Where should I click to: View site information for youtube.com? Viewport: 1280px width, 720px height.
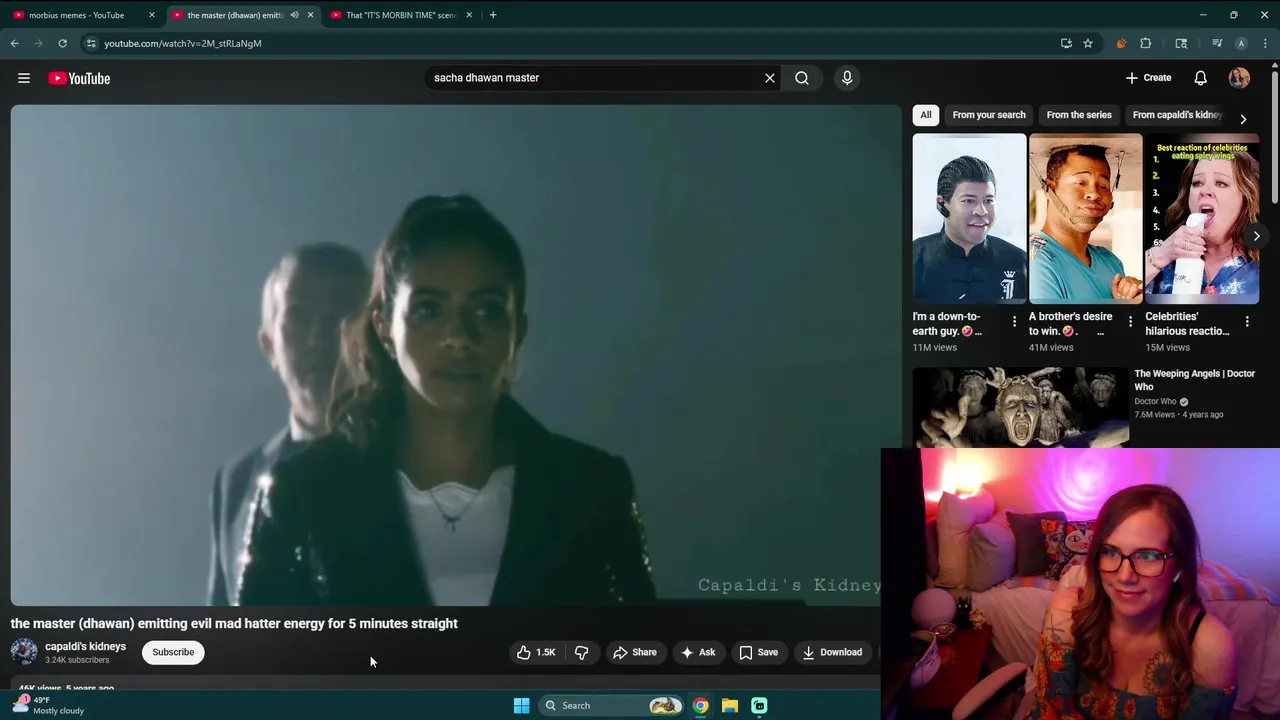tap(91, 43)
